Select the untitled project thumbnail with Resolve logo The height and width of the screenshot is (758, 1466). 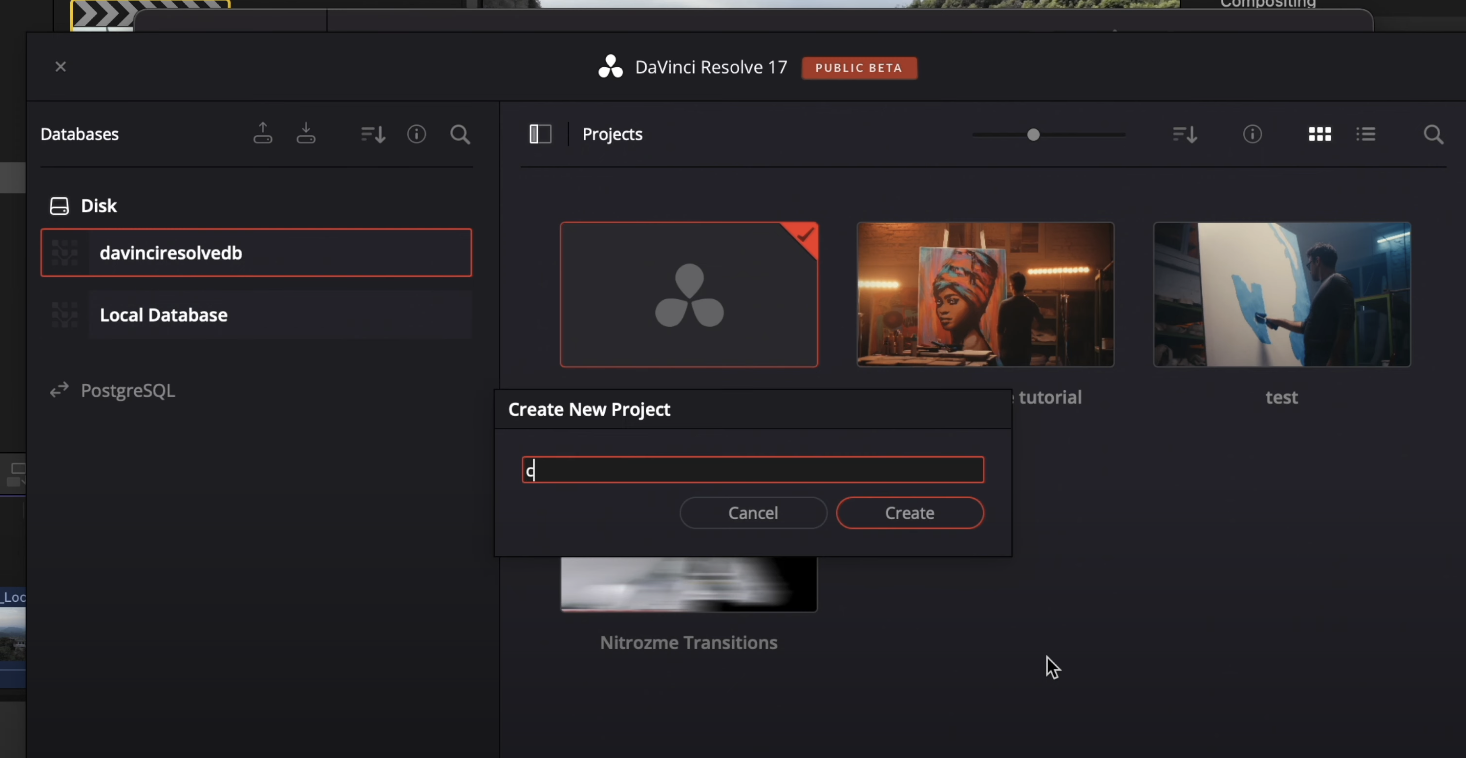(x=689, y=295)
